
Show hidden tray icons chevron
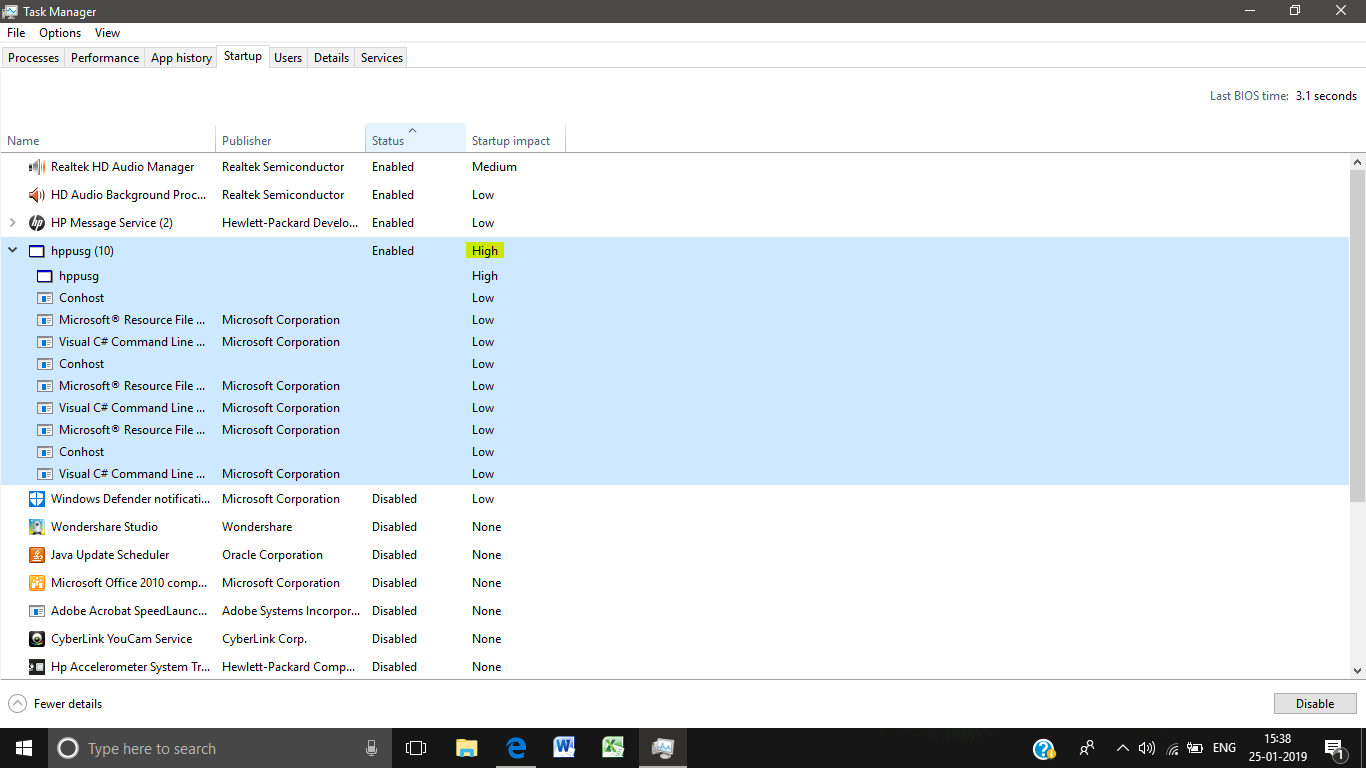click(x=1122, y=748)
